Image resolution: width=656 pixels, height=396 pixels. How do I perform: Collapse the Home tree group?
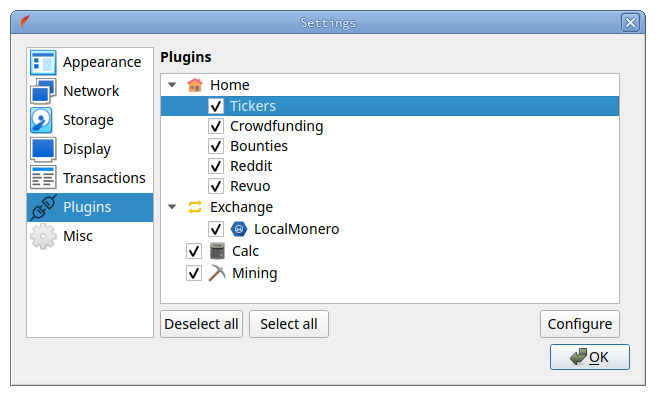[x=172, y=85]
